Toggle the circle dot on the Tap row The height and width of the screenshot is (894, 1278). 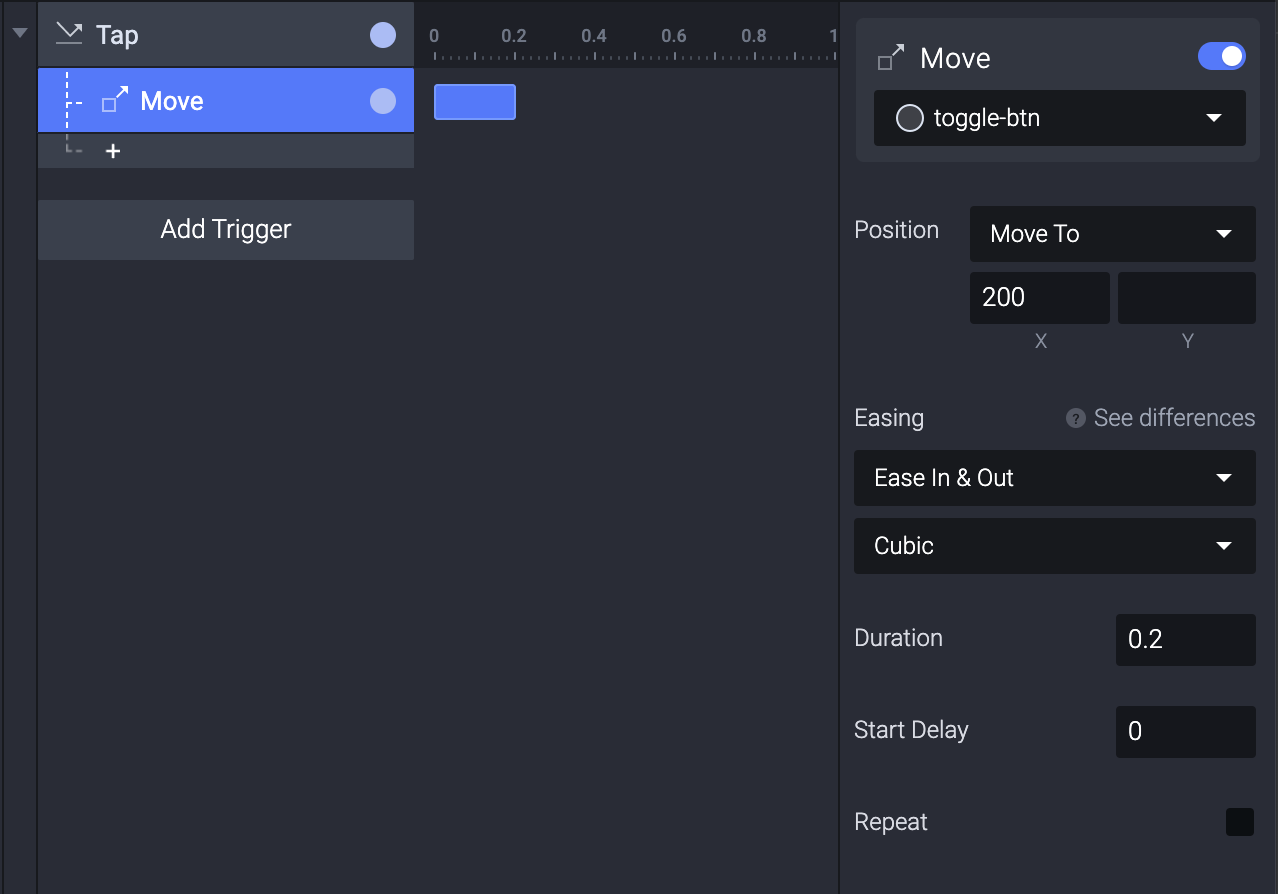click(383, 35)
